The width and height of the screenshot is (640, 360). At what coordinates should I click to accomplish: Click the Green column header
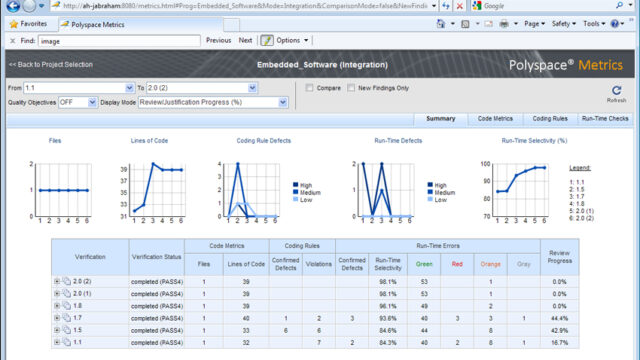coord(424,264)
